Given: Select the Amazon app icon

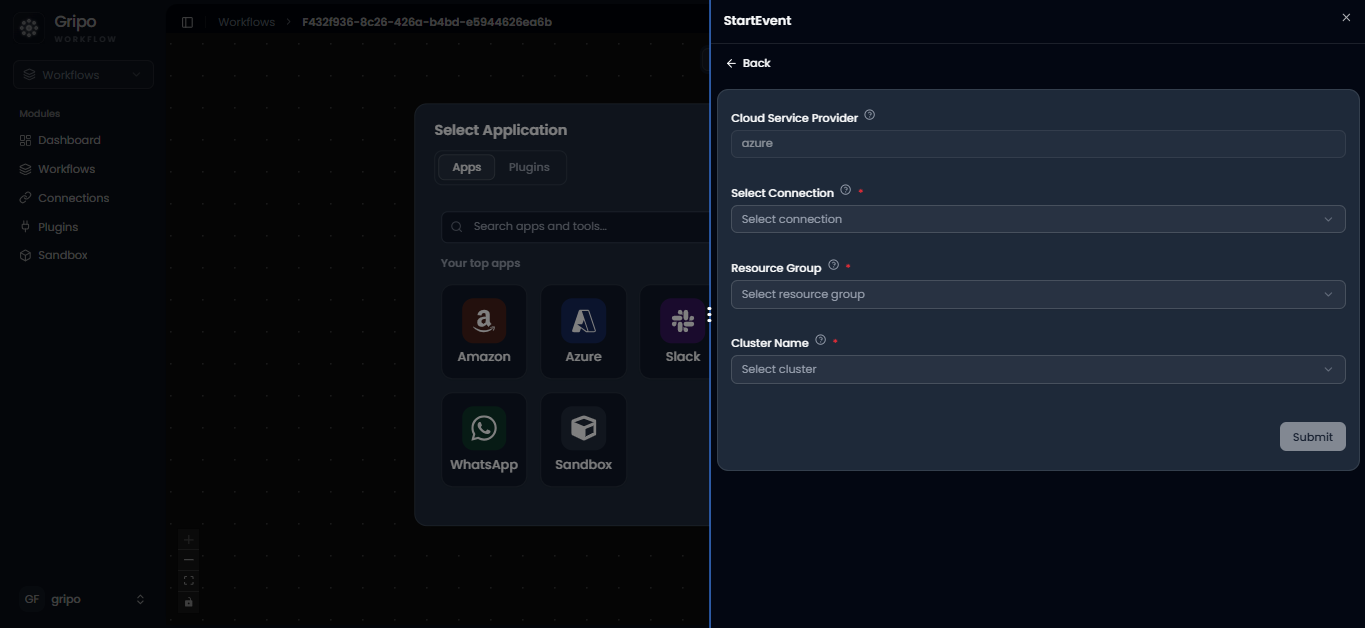Looking at the screenshot, I should pyautogui.click(x=484, y=321).
